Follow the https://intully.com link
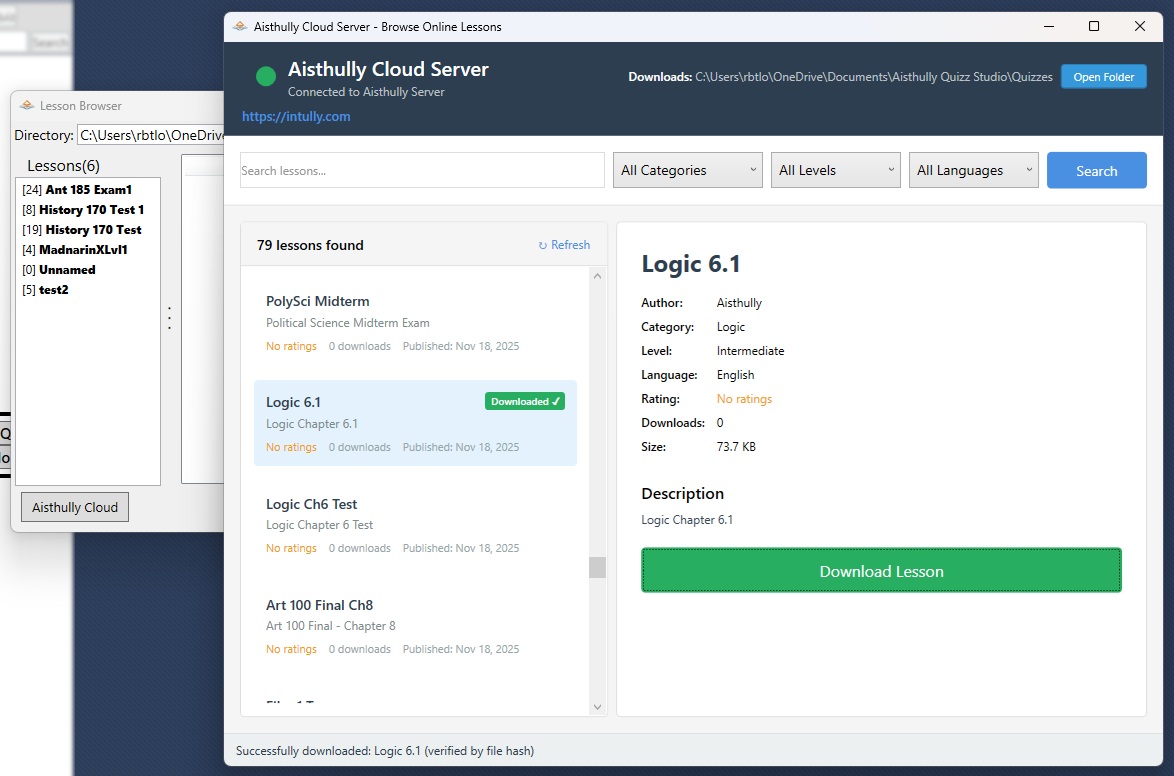This screenshot has width=1174, height=776. coord(296,117)
